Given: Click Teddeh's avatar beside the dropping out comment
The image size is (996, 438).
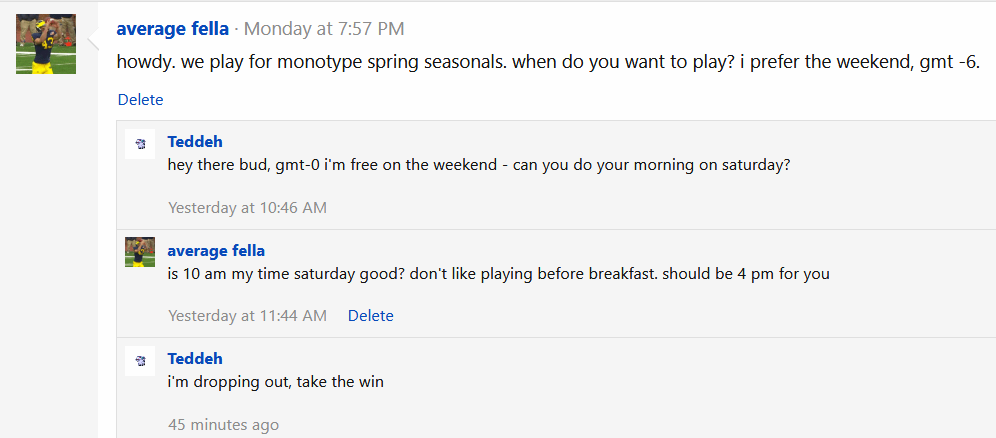Looking at the screenshot, I should (140, 361).
